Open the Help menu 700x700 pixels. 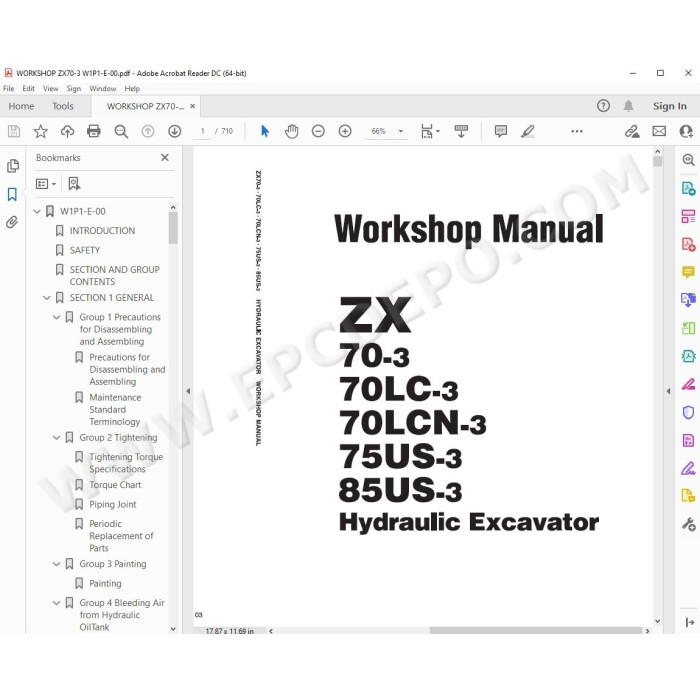coord(132,88)
